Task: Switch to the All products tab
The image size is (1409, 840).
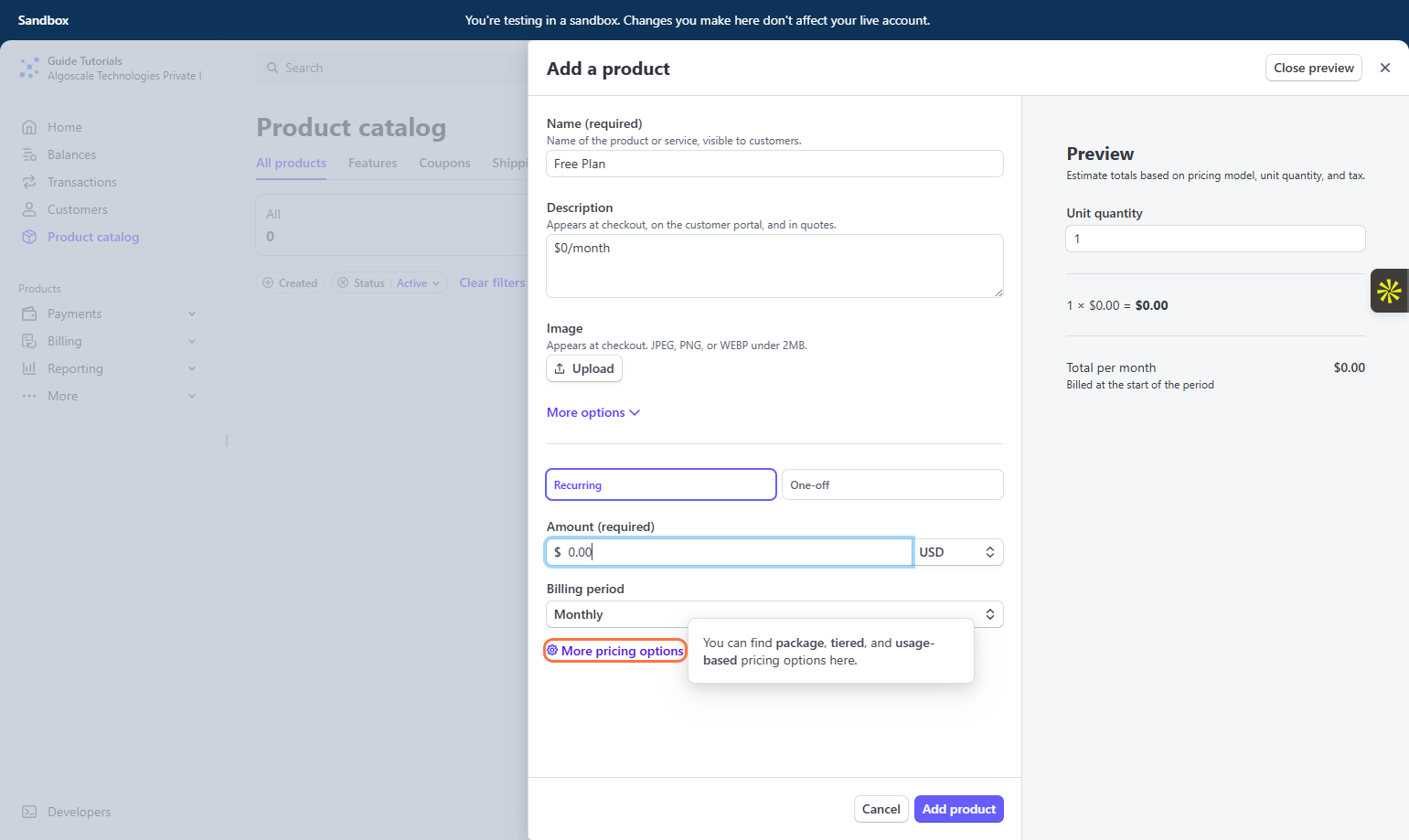Action: (291, 163)
